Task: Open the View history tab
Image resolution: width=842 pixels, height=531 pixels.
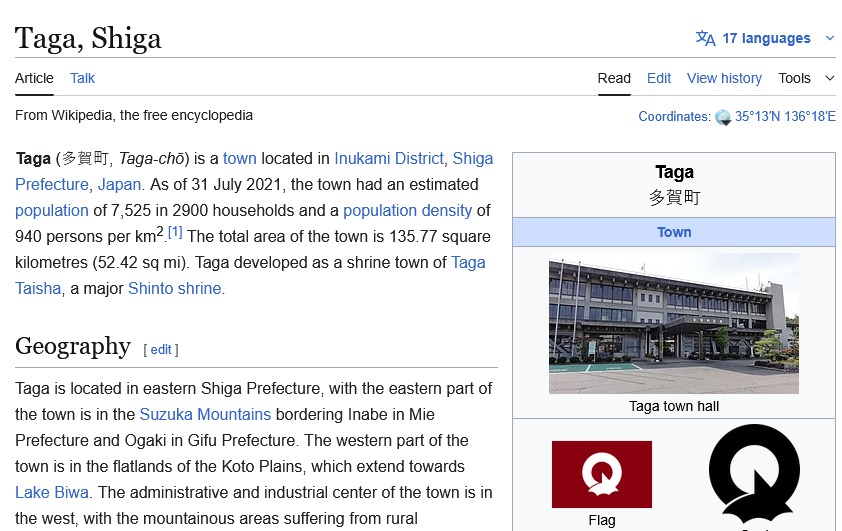Action: pyautogui.click(x=724, y=78)
